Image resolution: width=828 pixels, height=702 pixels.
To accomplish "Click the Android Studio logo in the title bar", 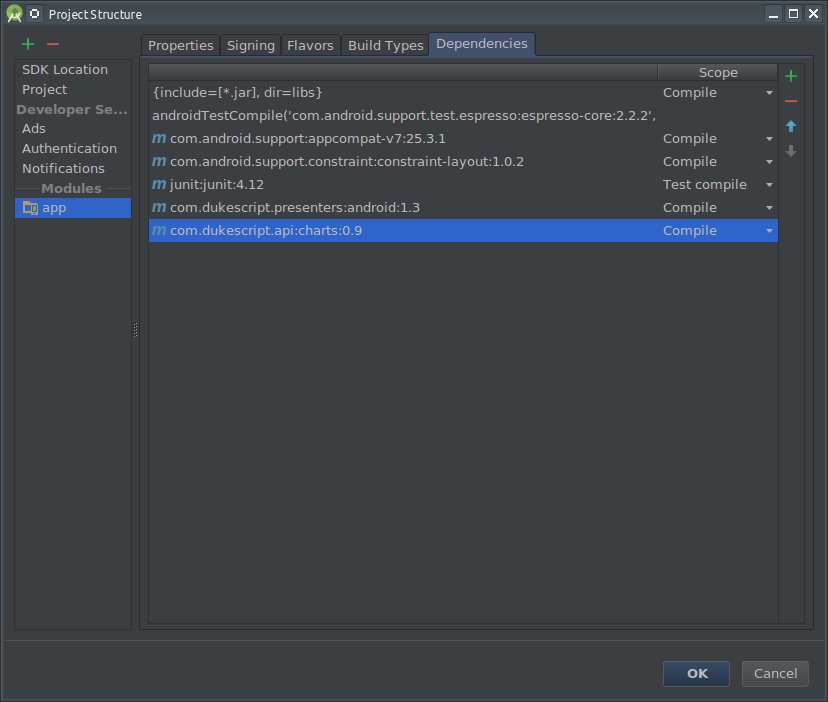I will pyautogui.click(x=14, y=13).
